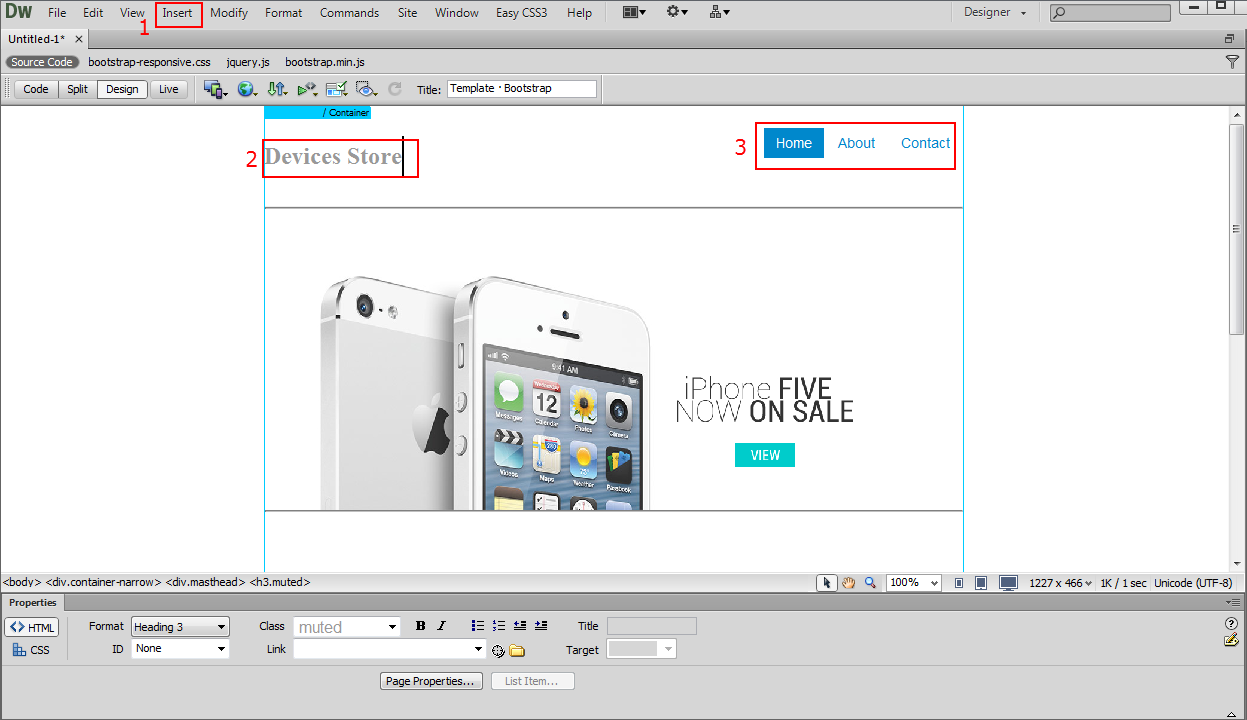
Task: Click Preview in browser globe icon
Action: (x=246, y=89)
